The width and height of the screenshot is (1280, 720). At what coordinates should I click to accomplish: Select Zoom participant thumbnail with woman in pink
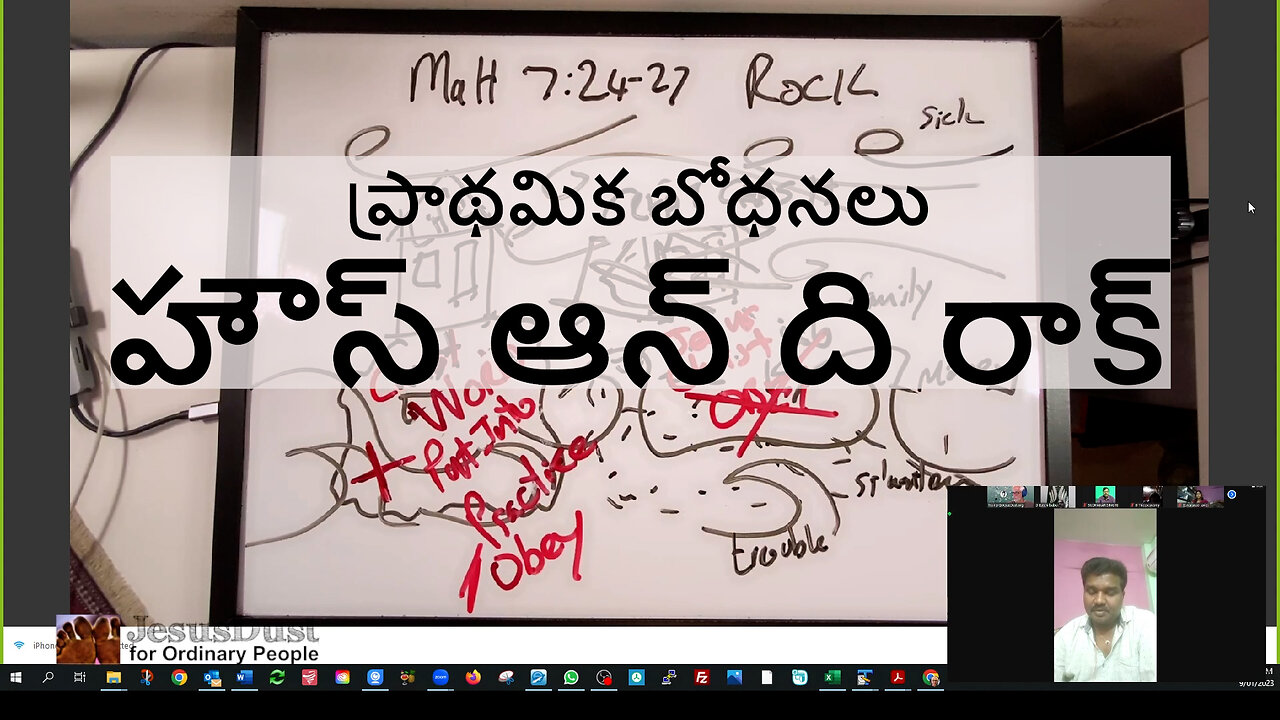(1202, 496)
